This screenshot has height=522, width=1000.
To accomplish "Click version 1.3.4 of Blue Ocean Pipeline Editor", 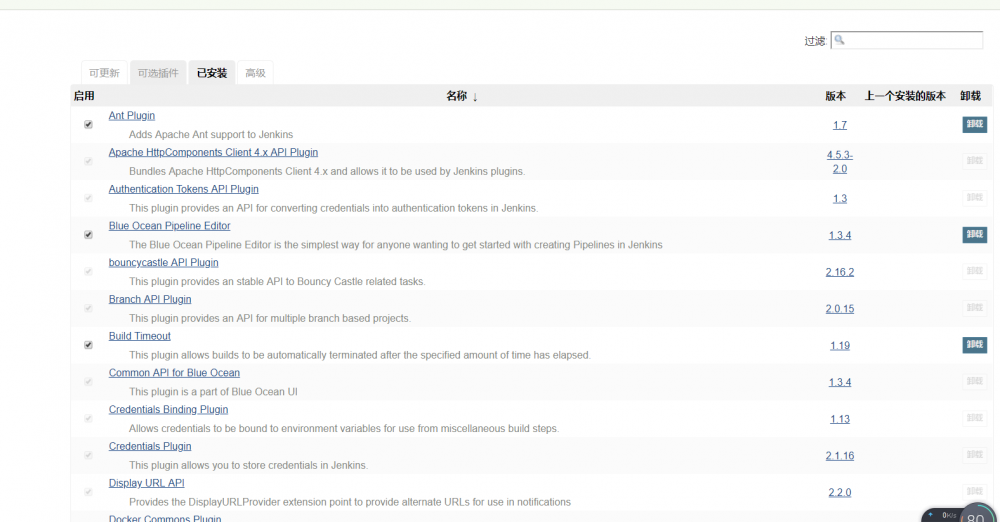I will point(840,235).
